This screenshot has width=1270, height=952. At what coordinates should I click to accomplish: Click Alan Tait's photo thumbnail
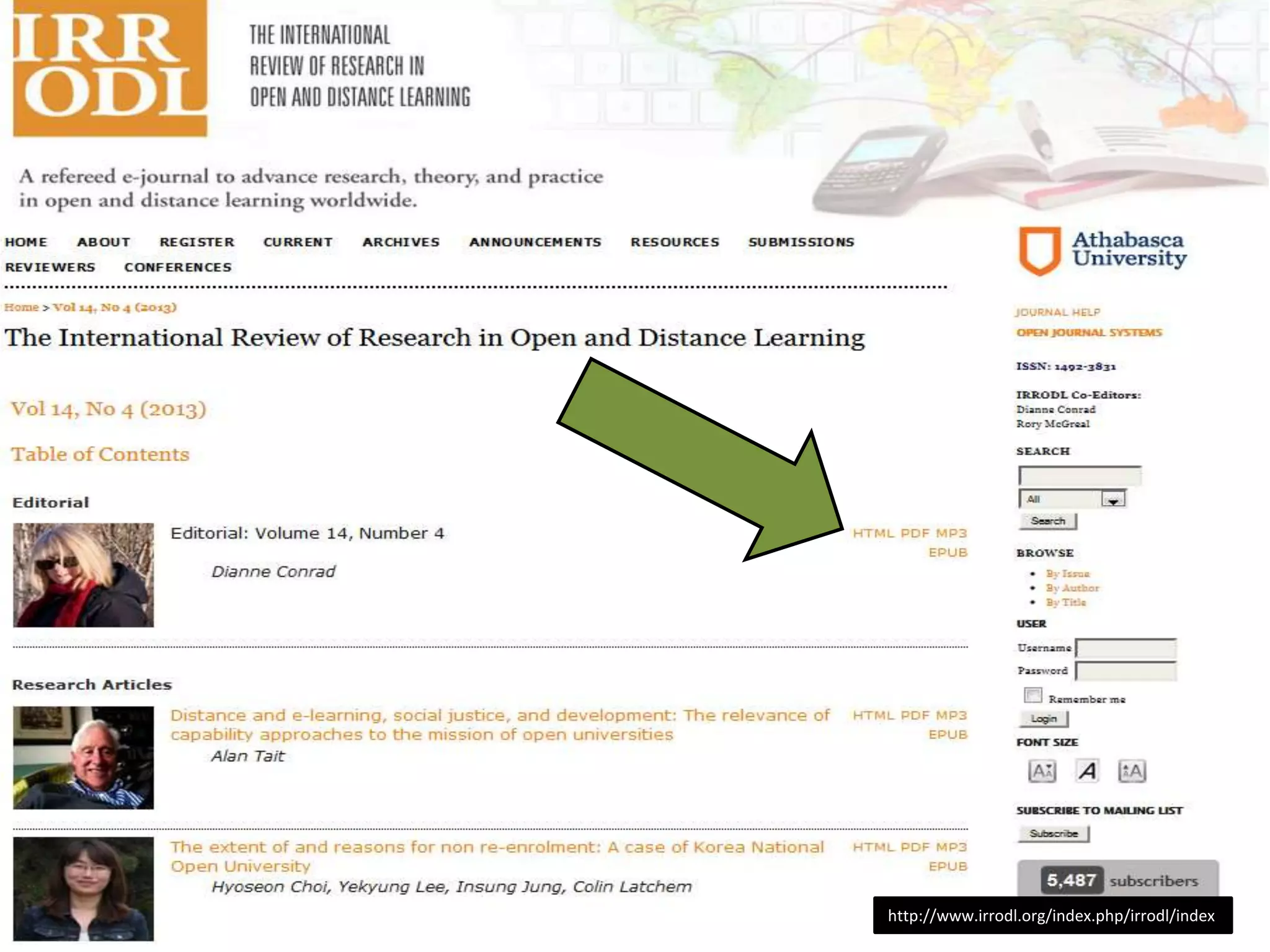pyautogui.click(x=84, y=757)
